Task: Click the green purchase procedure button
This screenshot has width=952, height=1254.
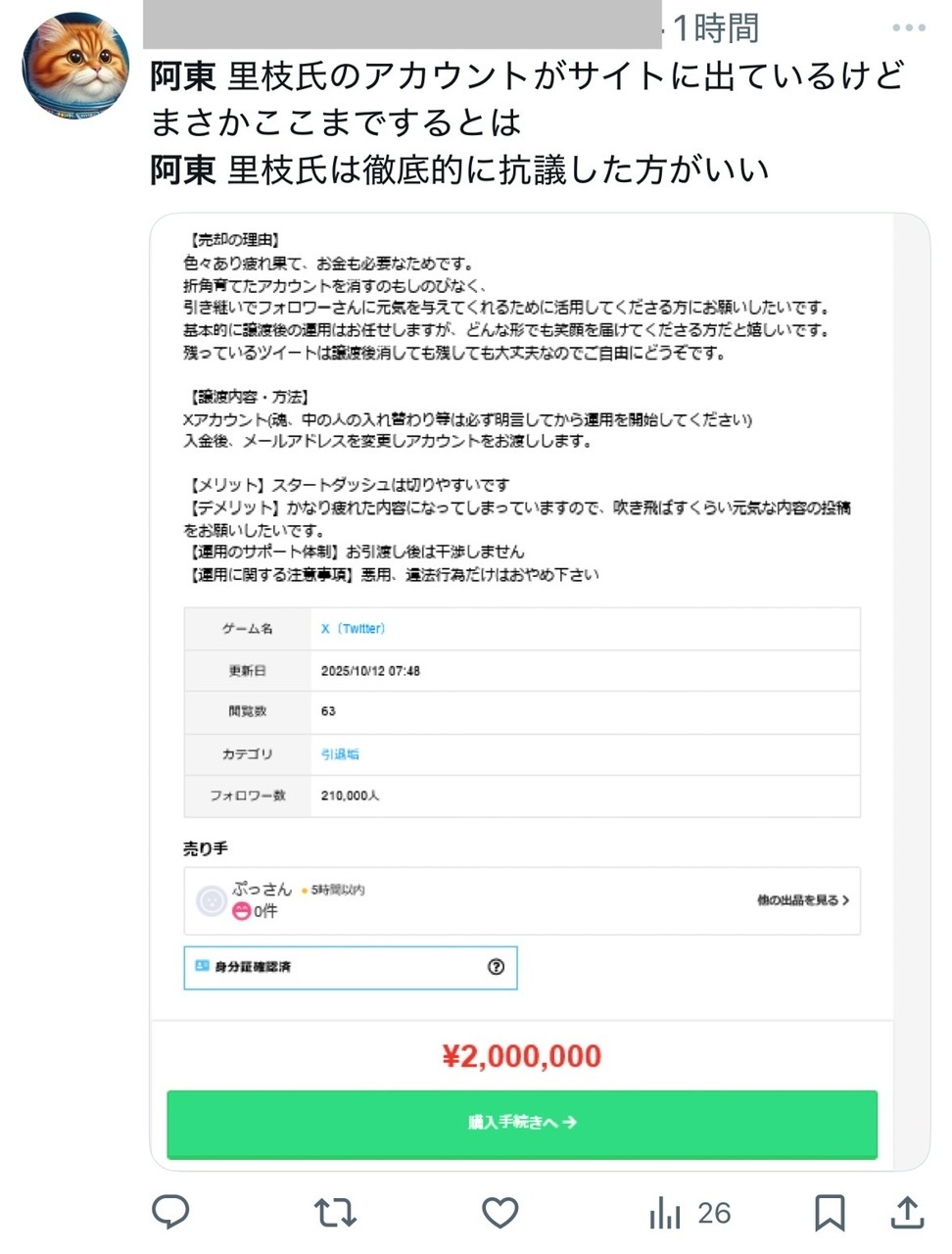Action: coord(522,1123)
